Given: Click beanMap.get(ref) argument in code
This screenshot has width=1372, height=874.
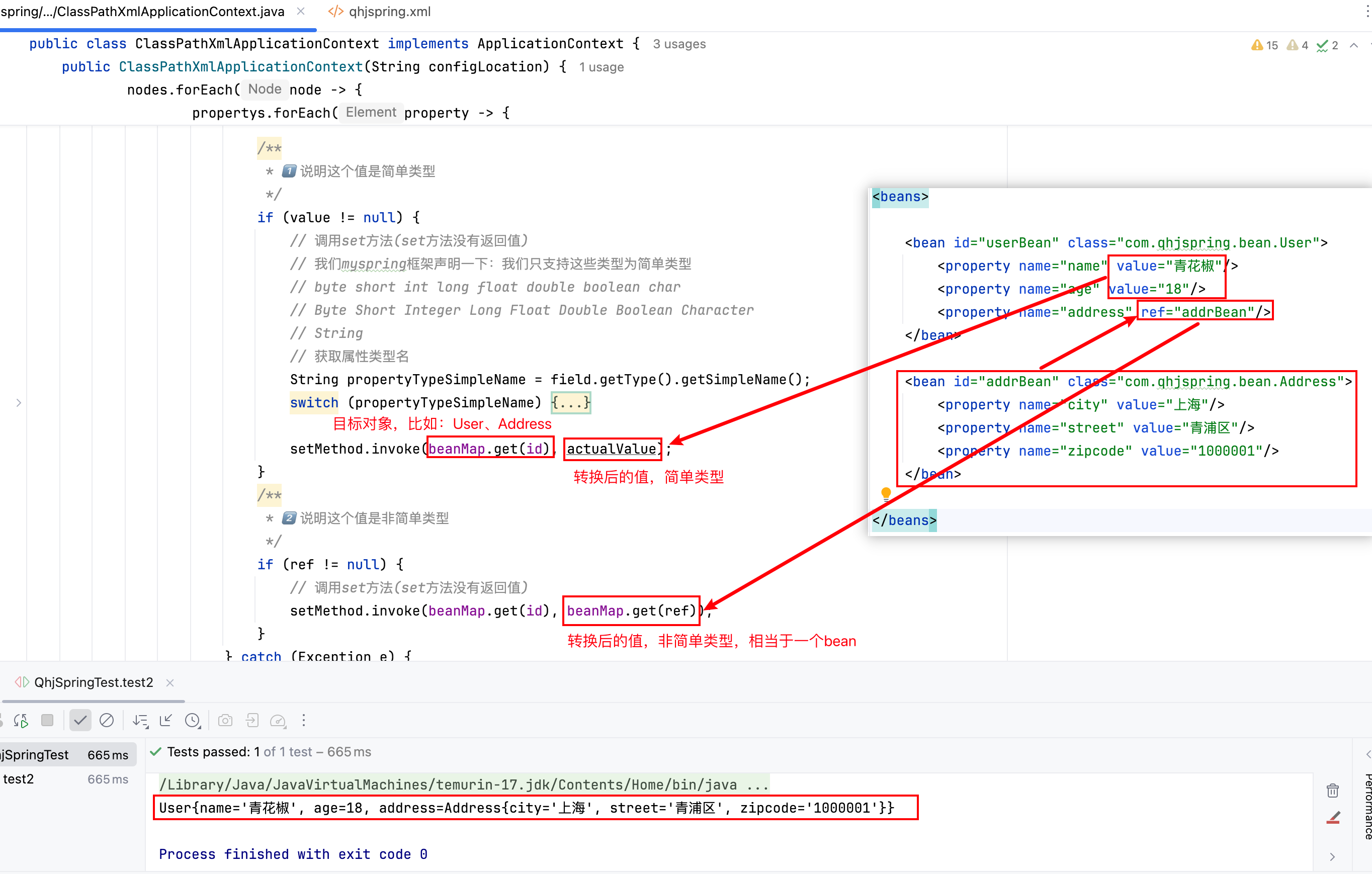Looking at the screenshot, I should 631,611.
